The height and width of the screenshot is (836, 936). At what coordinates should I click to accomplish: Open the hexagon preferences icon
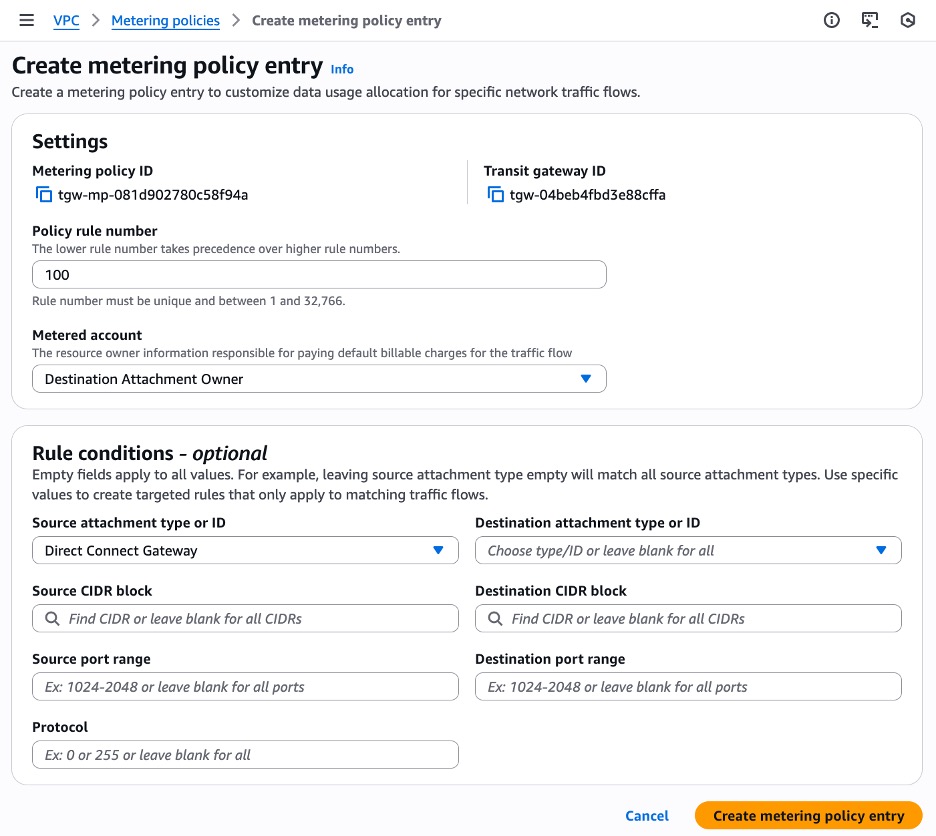tap(908, 20)
